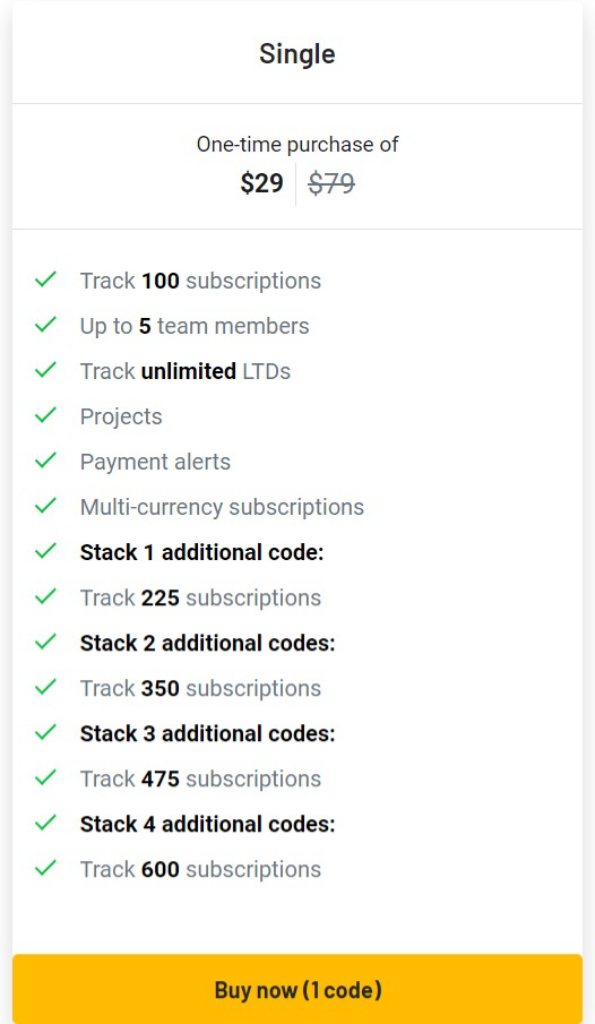Click checkmark beside Track 600 subscriptions

pyautogui.click(x=46, y=868)
